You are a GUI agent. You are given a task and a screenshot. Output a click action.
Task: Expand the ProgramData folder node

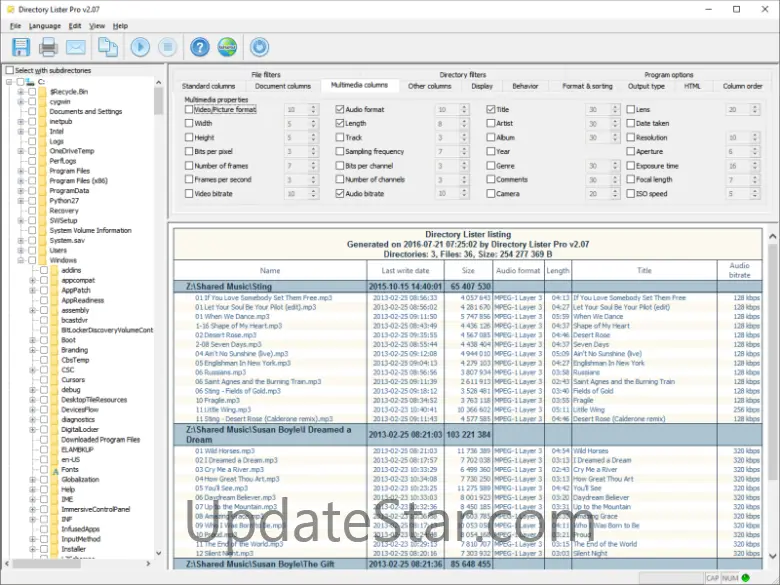click(x=21, y=191)
